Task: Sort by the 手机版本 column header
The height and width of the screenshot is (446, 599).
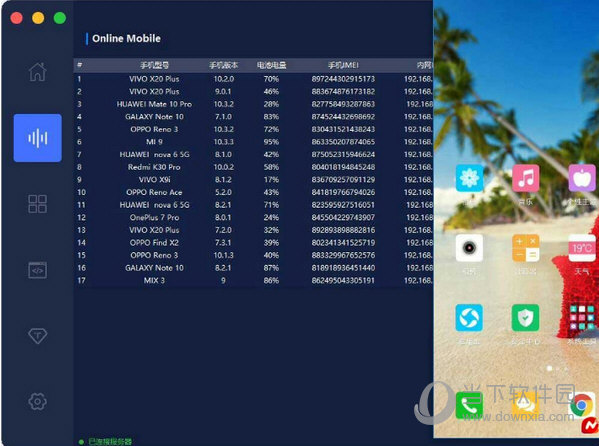Action: point(223,65)
